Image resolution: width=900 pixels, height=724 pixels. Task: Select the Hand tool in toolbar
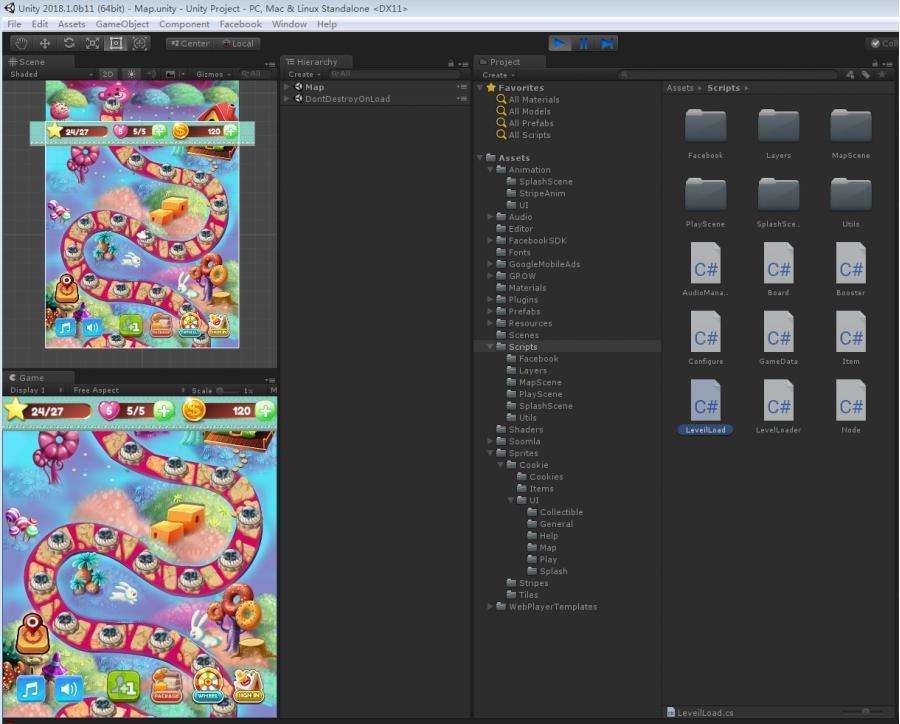pos(21,43)
